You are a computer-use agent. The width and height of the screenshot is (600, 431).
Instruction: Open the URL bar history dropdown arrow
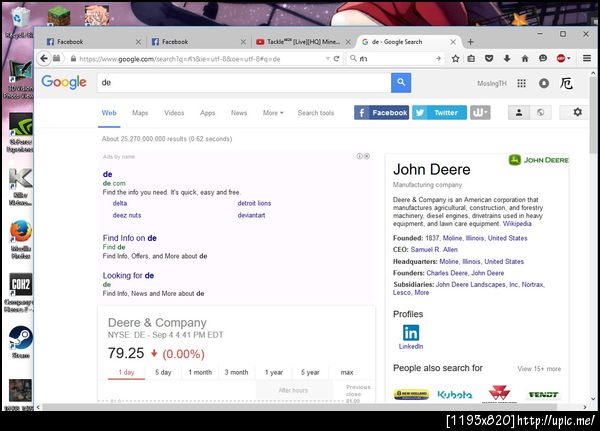pos(328,59)
